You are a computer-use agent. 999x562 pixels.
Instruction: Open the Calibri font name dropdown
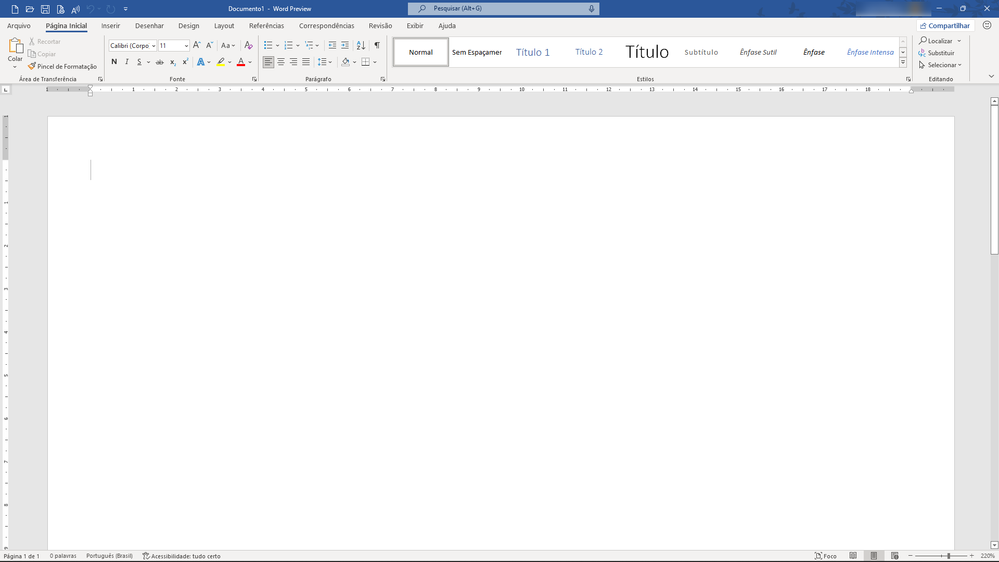click(x=154, y=46)
